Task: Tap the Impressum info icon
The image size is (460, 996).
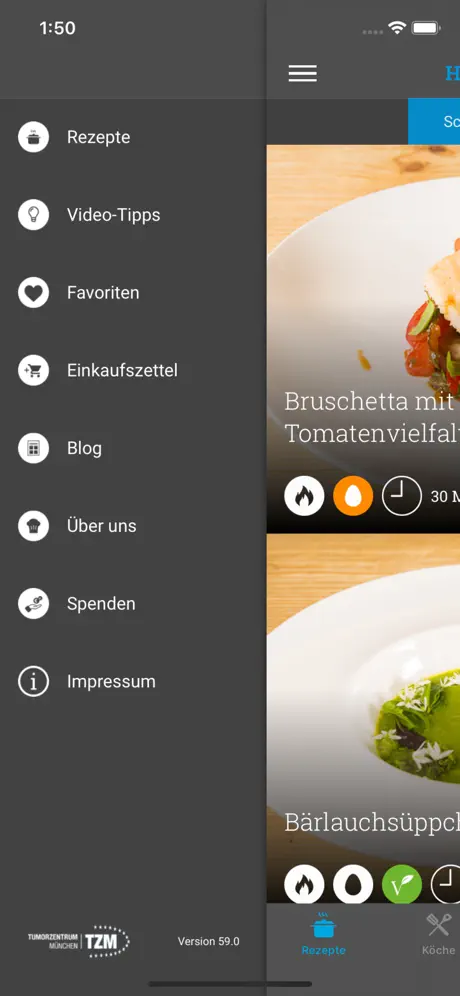Action: coord(33,682)
